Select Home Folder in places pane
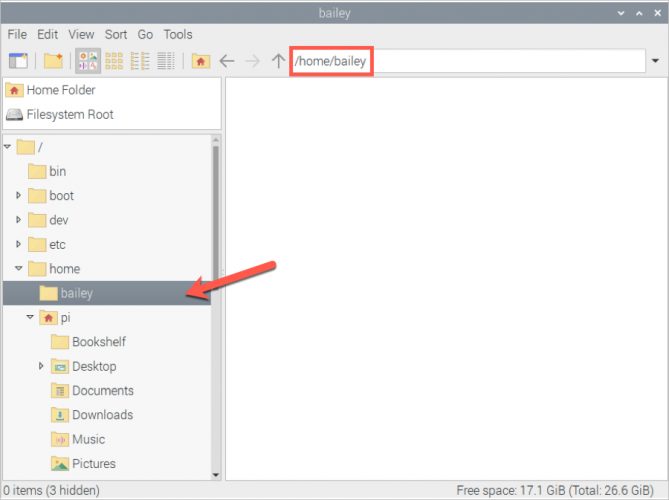The height and width of the screenshot is (500, 669). 112,90
